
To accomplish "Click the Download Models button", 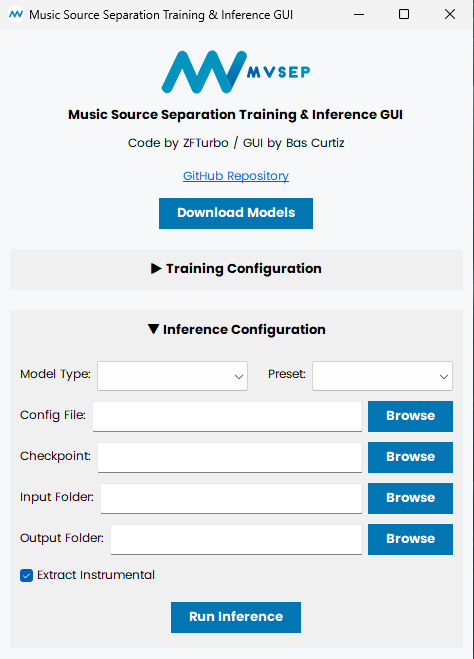I will click(x=236, y=213).
